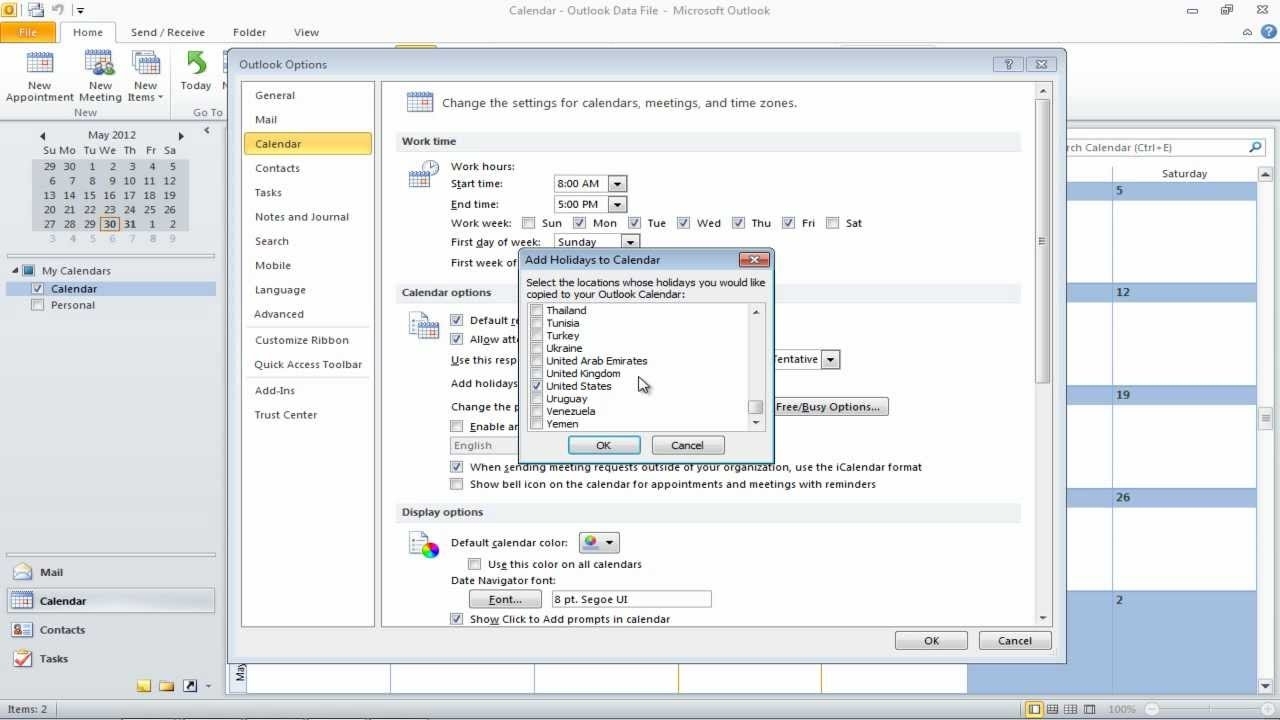Image resolution: width=1280 pixels, height=720 pixels.
Task: Minimize the ribbon with the caret icon
Action: (x=1248, y=32)
